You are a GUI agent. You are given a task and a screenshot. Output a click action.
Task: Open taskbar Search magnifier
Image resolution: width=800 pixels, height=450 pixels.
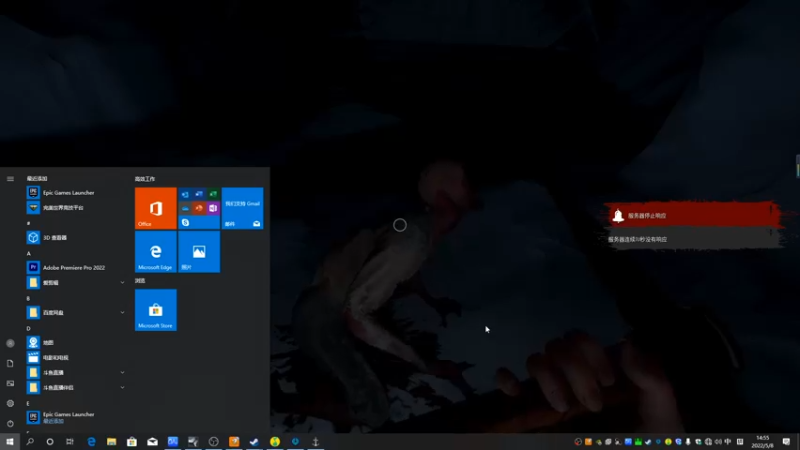click(x=30, y=441)
